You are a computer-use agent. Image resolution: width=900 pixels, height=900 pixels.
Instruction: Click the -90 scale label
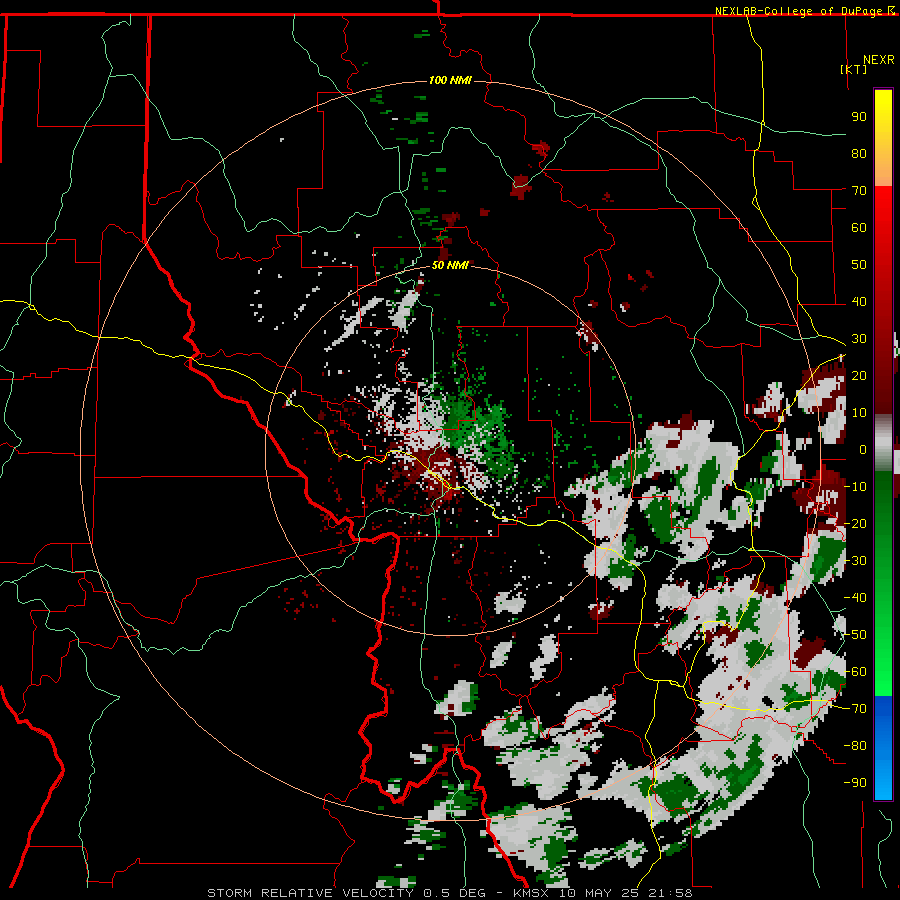[855, 783]
